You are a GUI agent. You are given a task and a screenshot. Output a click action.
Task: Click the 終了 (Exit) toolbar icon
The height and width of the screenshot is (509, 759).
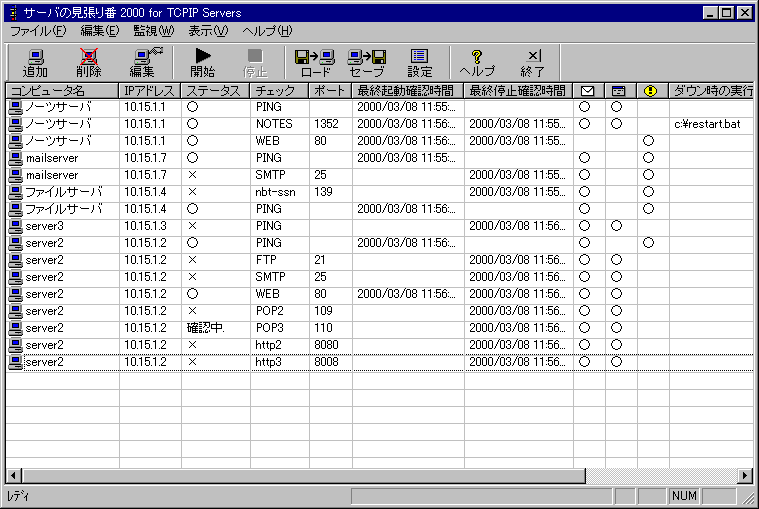coord(533,62)
